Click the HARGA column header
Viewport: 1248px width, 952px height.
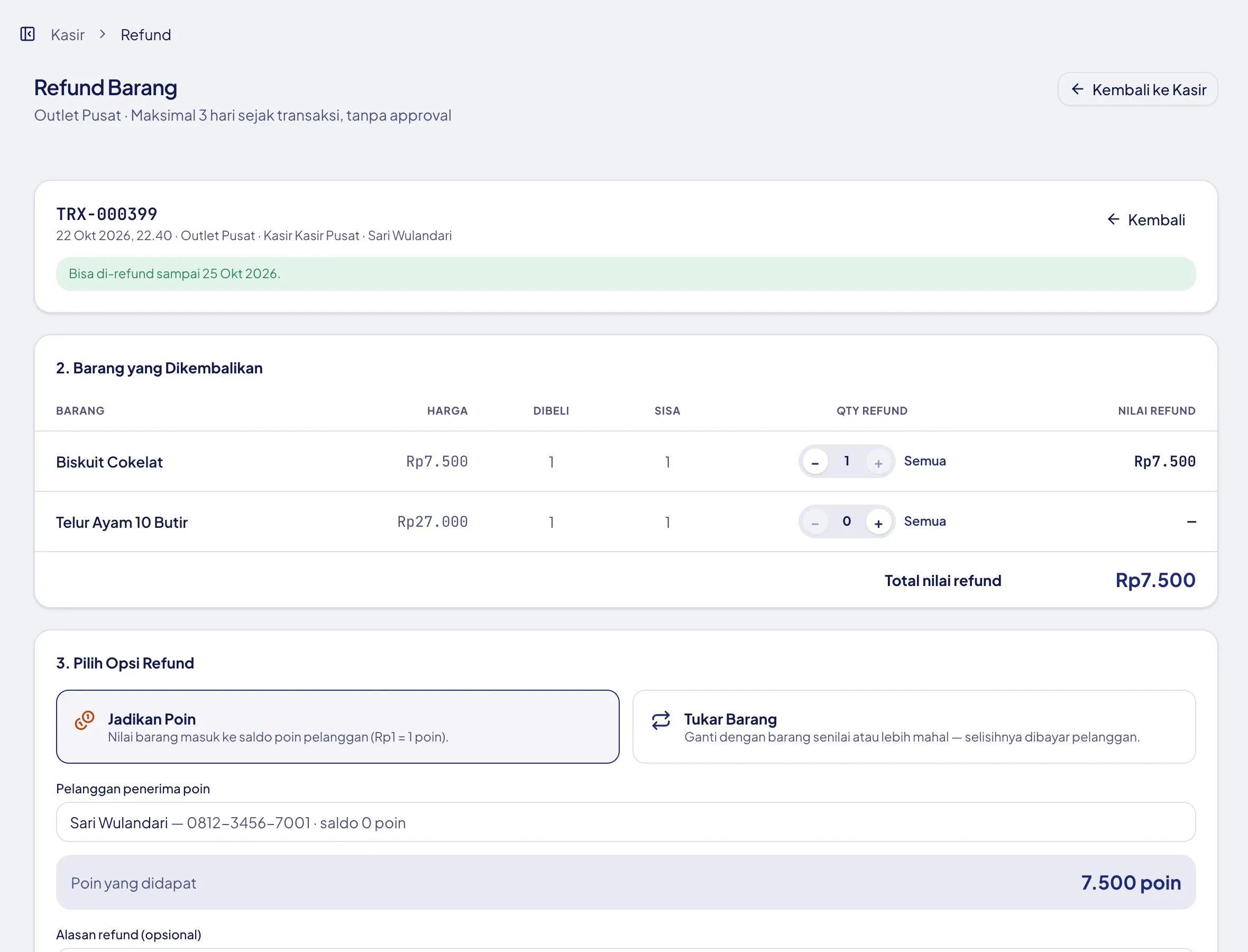447,411
